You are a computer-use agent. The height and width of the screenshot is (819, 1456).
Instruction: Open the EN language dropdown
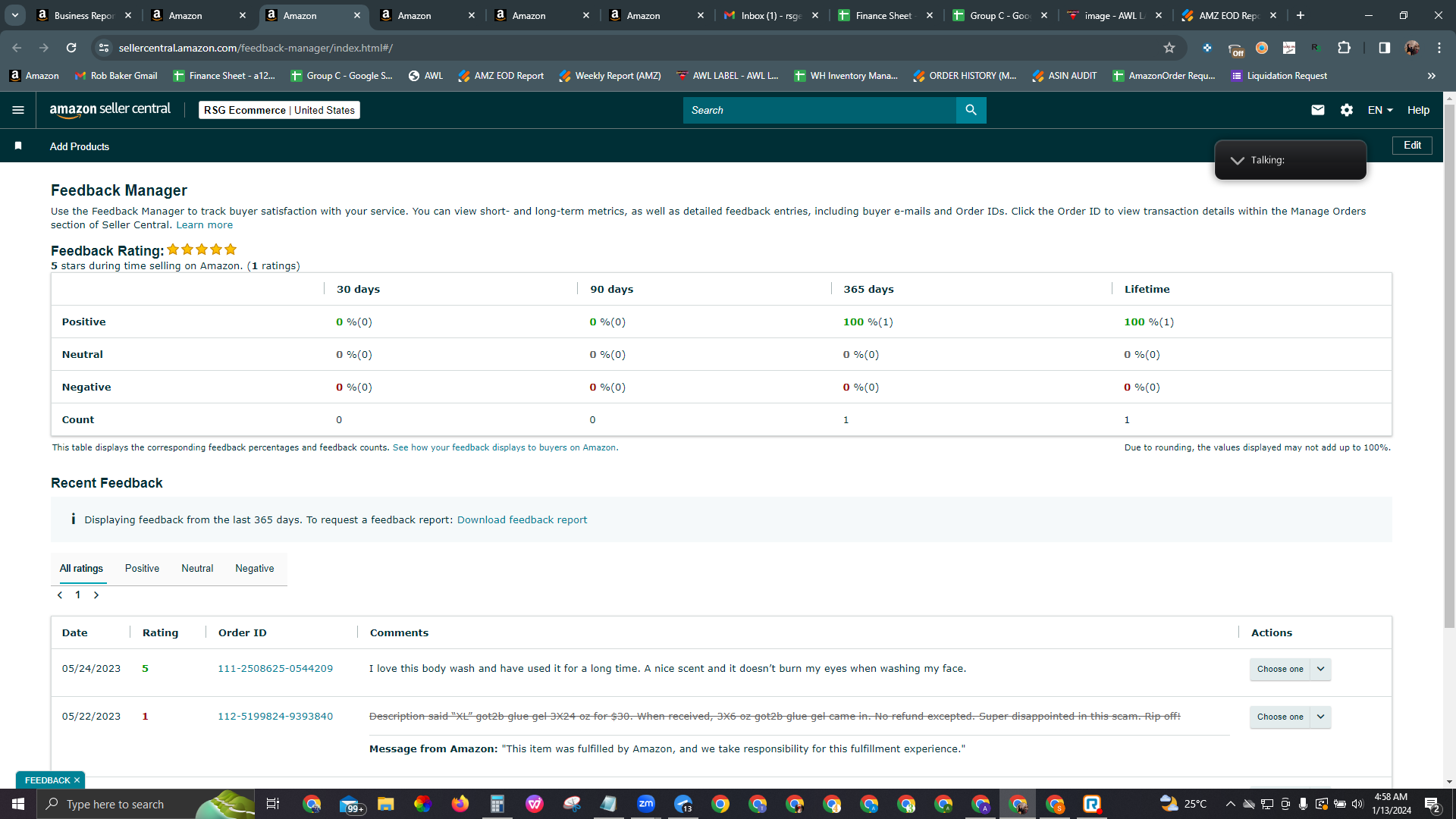pos(1380,110)
